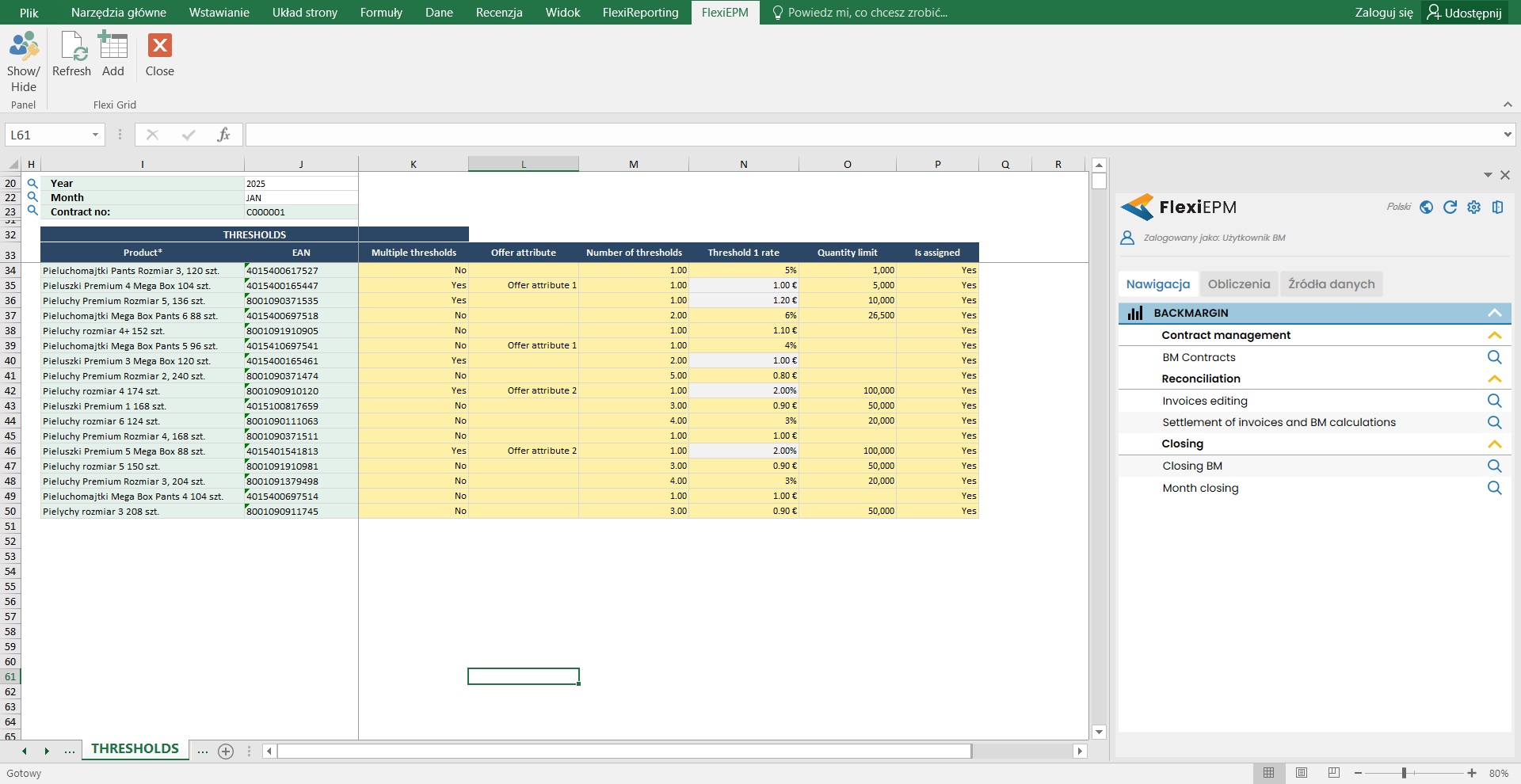Open BM Contracts with its magnifier icon
The image size is (1521, 784).
pos(1494,357)
